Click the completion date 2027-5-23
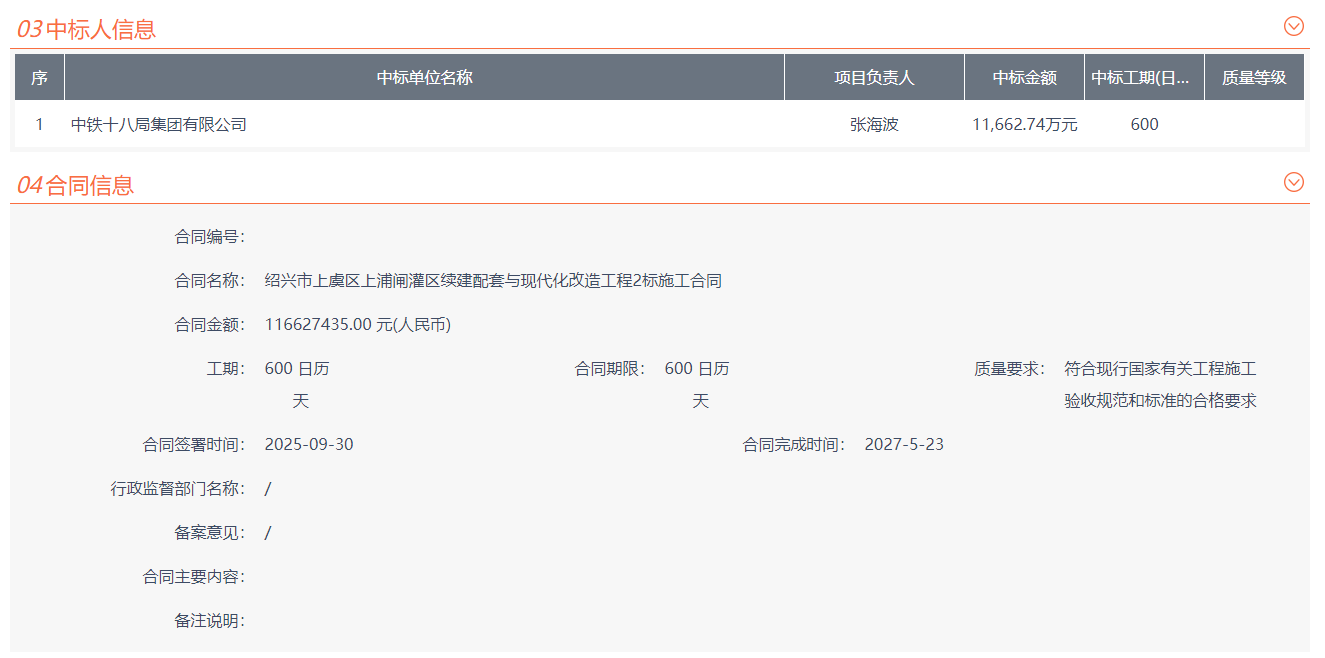The image size is (1325, 658). (x=904, y=445)
